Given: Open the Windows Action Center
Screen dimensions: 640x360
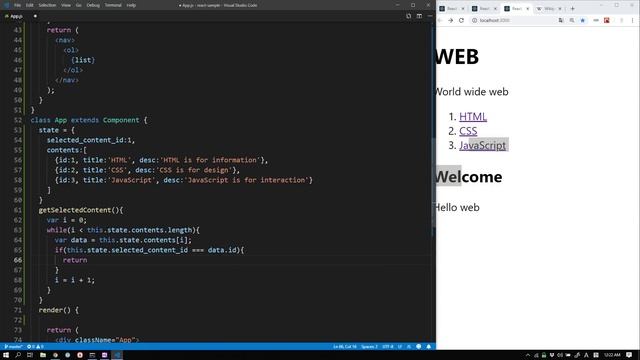Looking at the screenshot, I should (x=629, y=355).
